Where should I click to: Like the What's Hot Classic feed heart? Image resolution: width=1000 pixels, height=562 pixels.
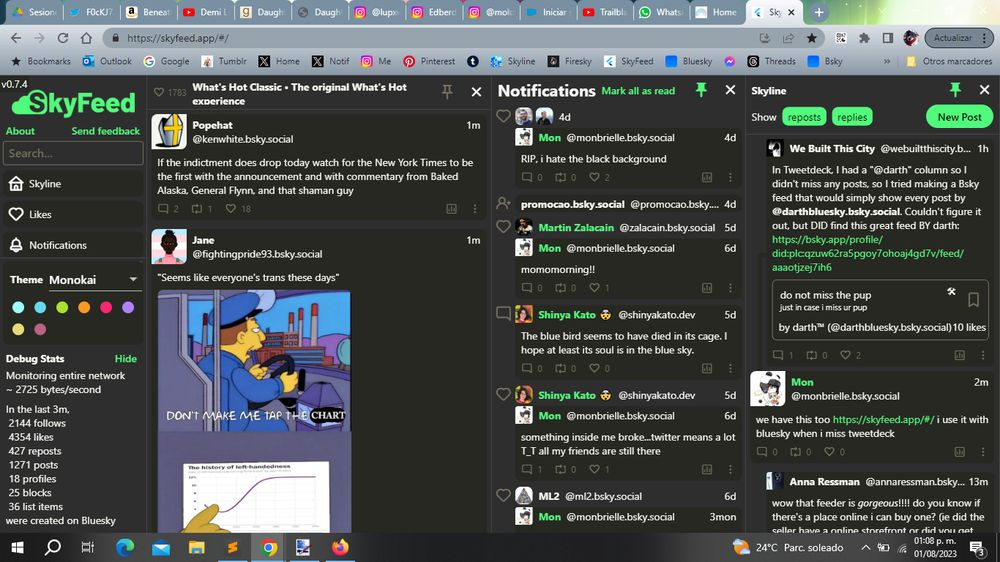click(159, 92)
